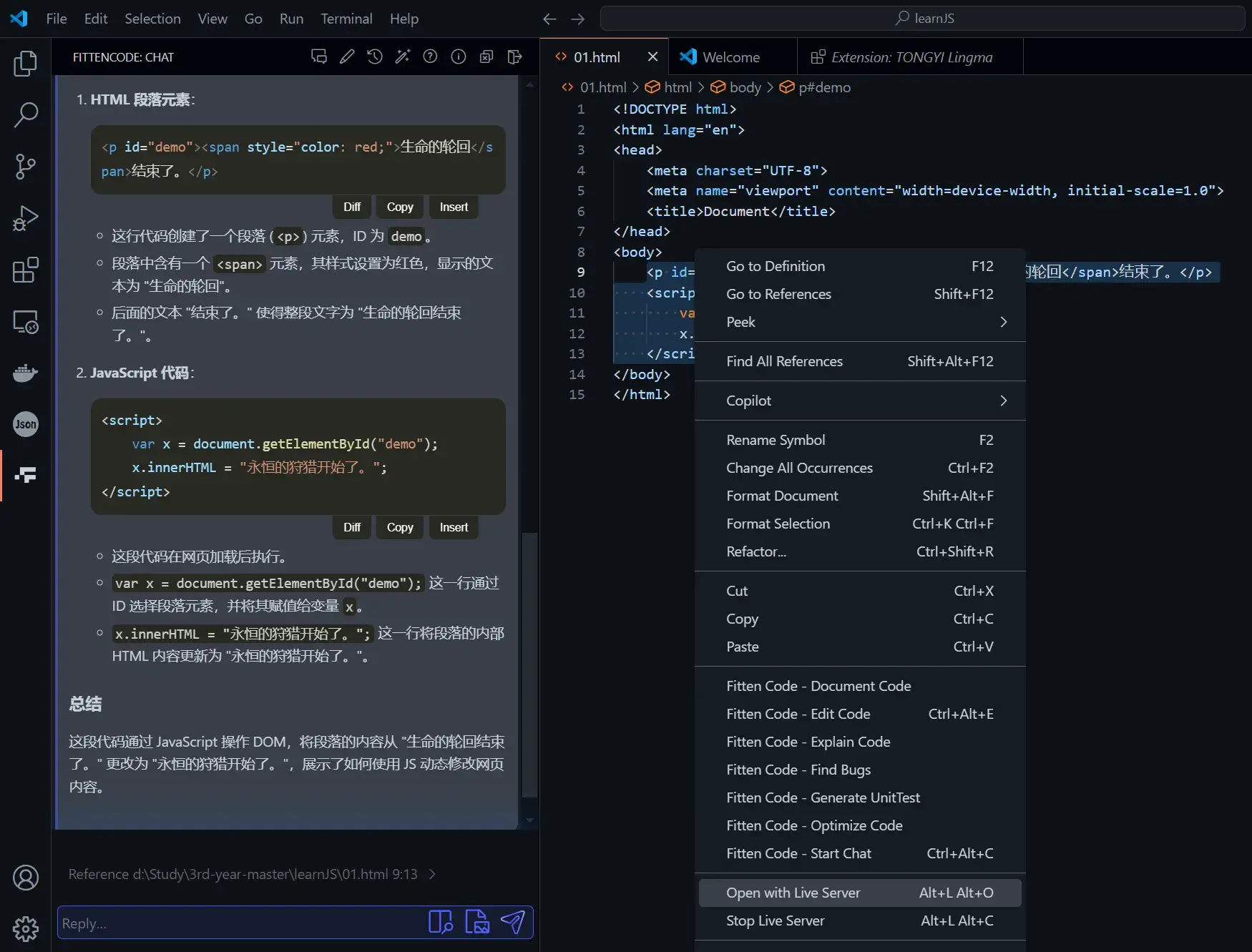Select the Fitten Code sidebar icon

click(x=26, y=476)
